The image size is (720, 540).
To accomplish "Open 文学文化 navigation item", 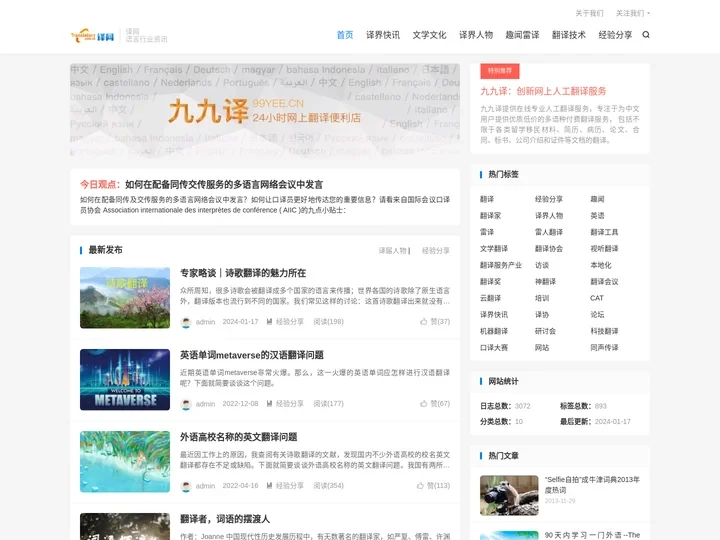I will pos(429,35).
